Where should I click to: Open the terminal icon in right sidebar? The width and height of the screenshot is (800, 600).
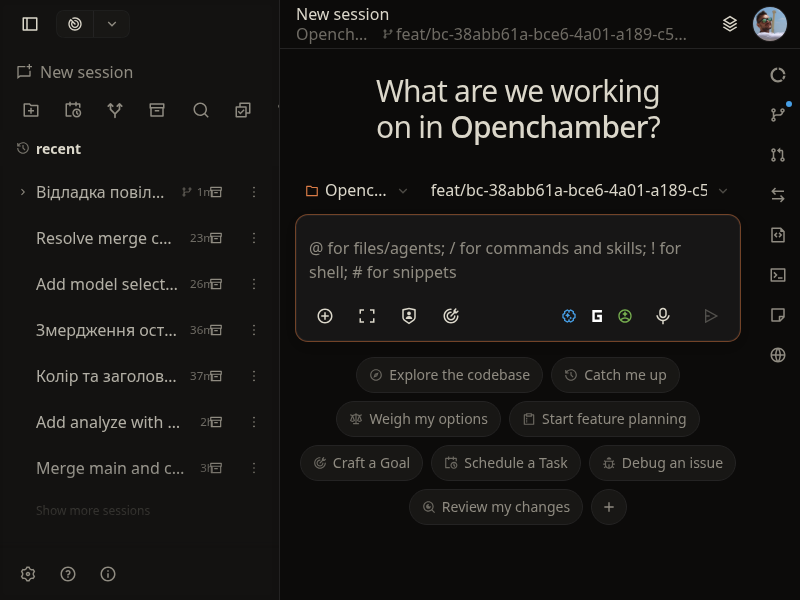click(x=778, y=275)
